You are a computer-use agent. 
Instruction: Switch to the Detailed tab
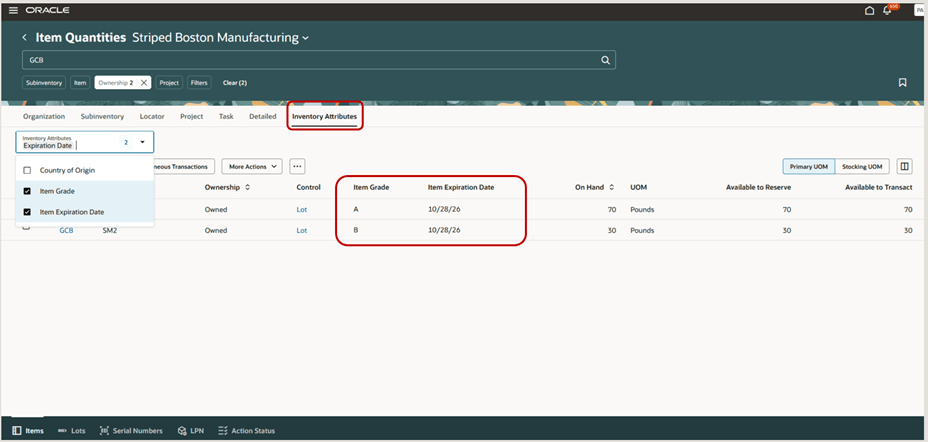pos(263,117)
